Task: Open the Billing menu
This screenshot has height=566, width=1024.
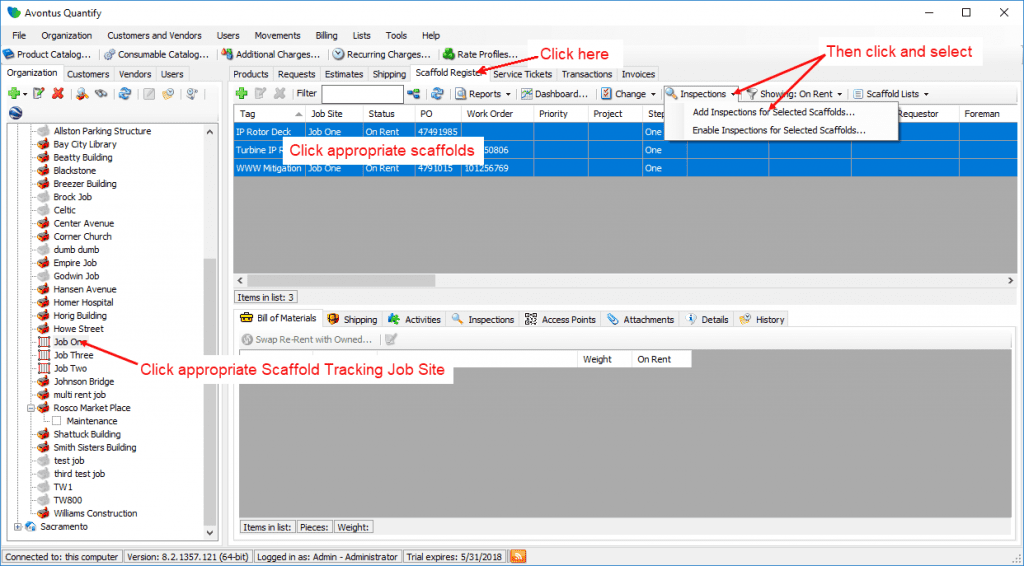Action: coord(327,35)
